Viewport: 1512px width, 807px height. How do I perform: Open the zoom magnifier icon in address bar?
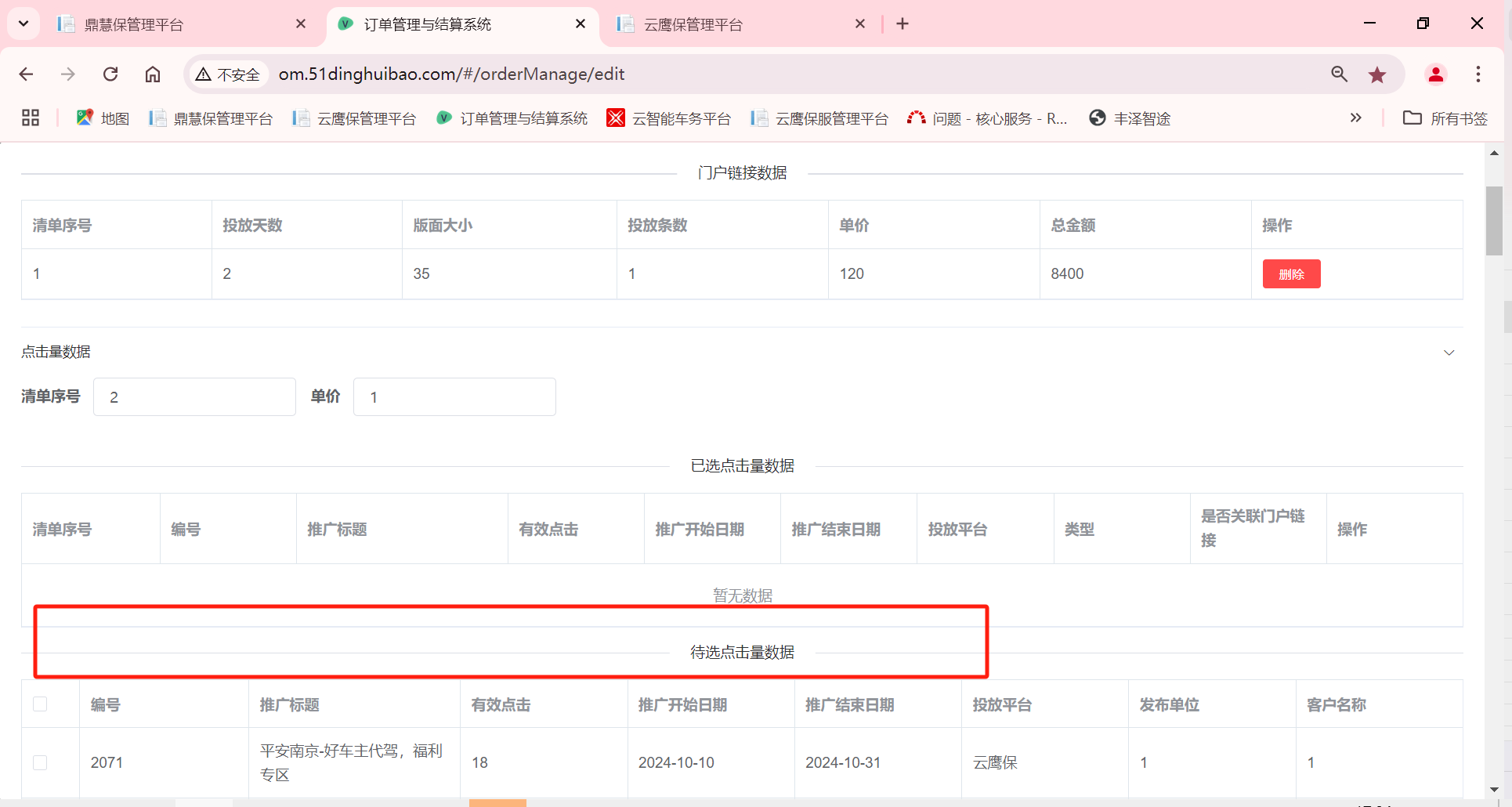click(x=1339, y=74)
